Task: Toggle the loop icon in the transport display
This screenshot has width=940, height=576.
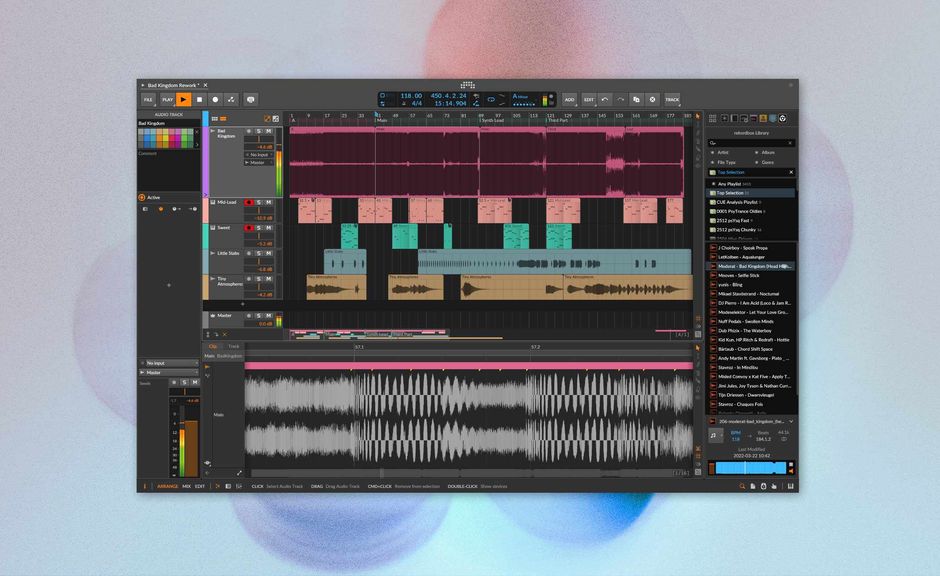Action: [491, 99]
